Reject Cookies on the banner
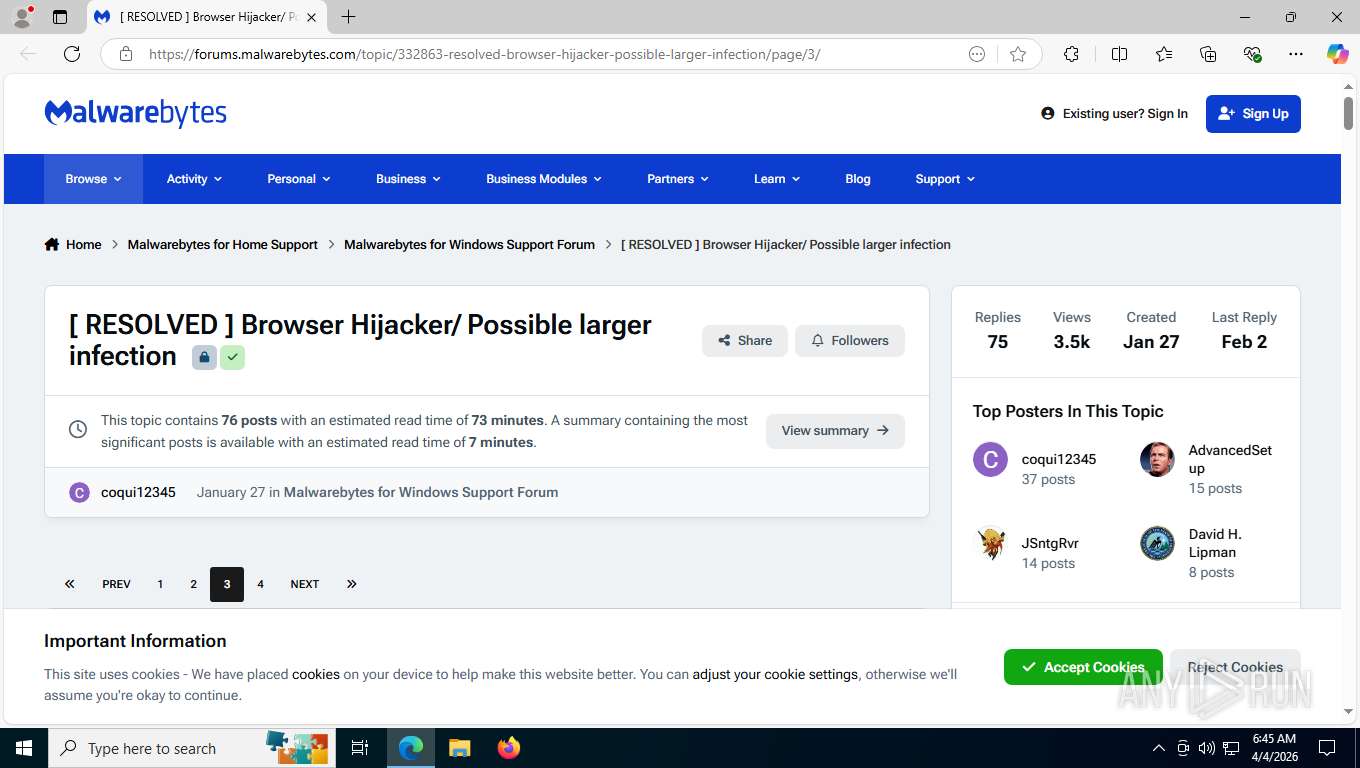1360x768 pixels. point(1235,667)
